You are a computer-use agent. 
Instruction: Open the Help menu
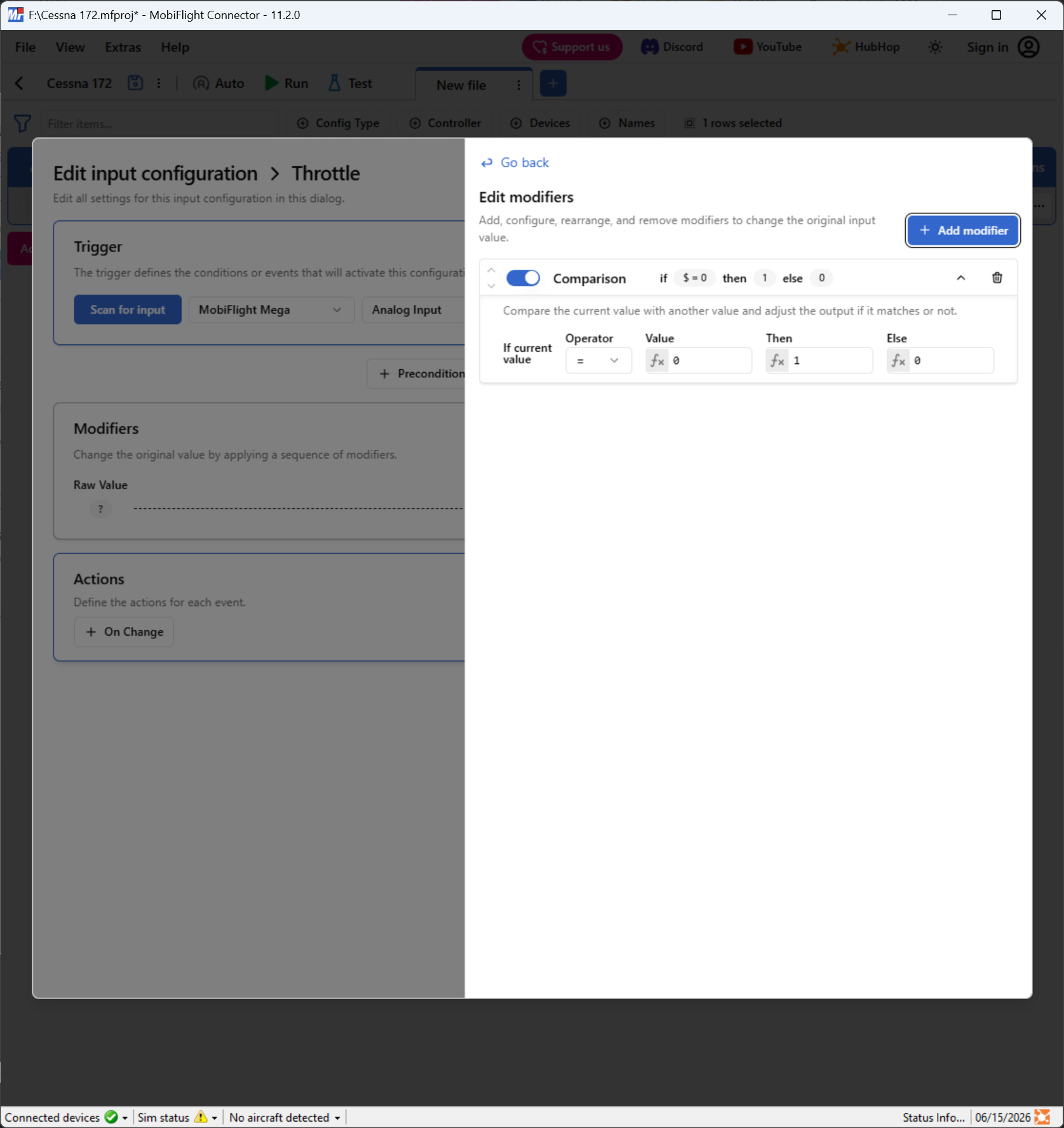click(x=175, y=48)
